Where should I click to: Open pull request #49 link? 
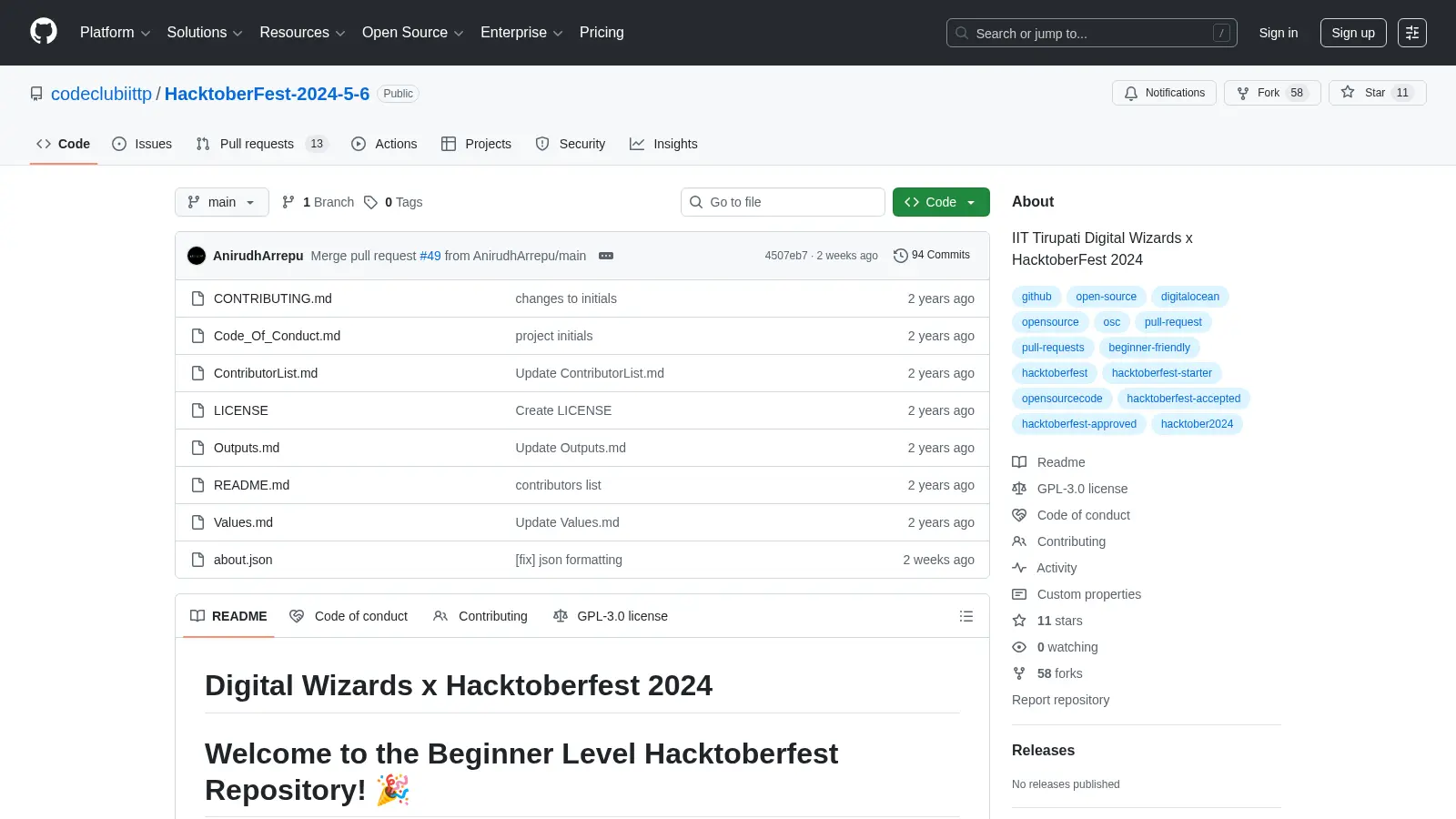pos(430,256)
